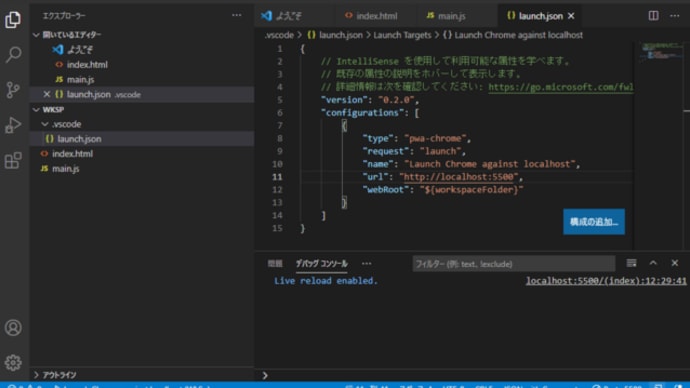Select index.html in open editors list
690x388 pixels.
pos(141,65)
